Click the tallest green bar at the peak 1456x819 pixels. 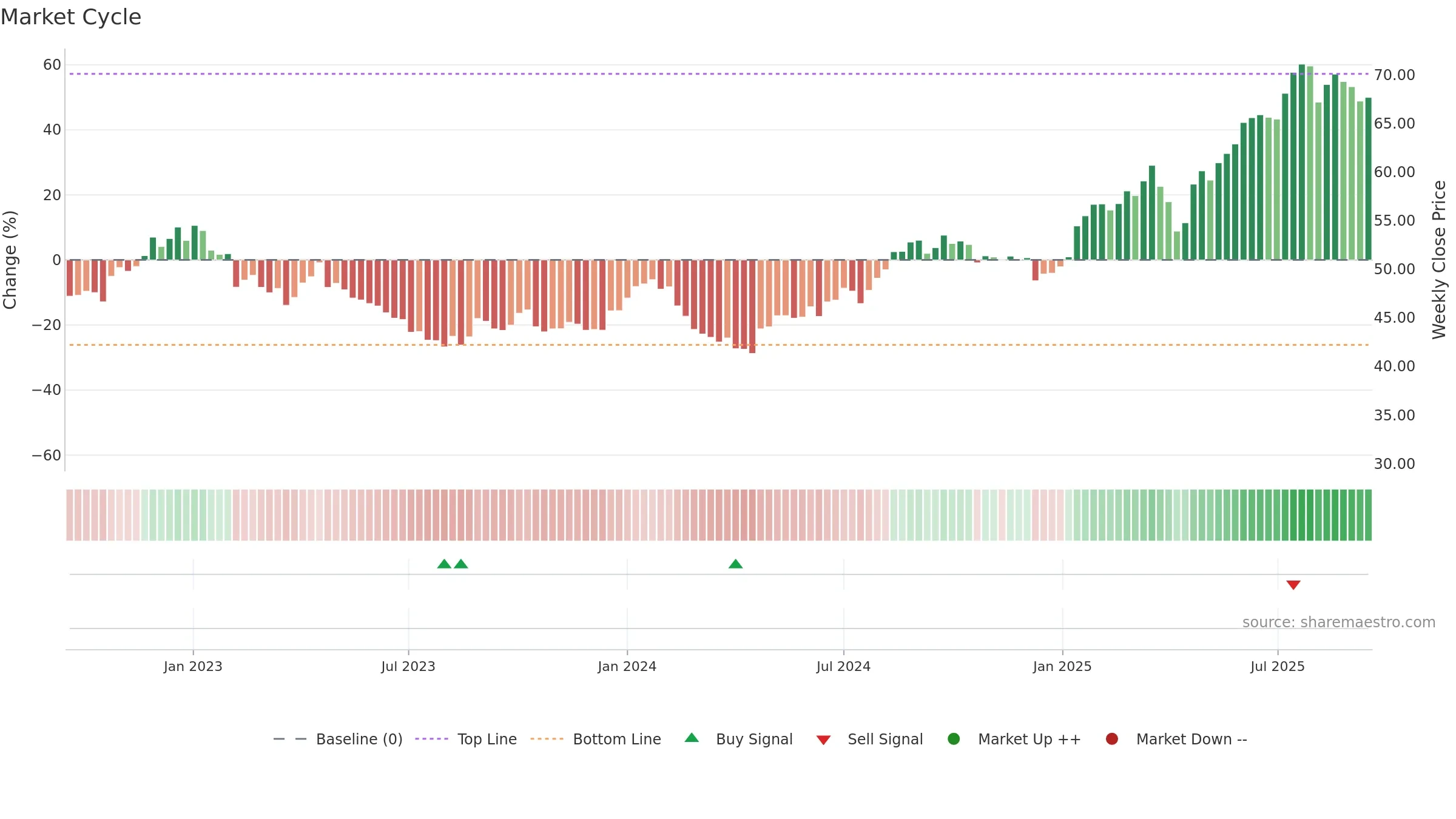pyautogui.click(x=1302, y=162)
